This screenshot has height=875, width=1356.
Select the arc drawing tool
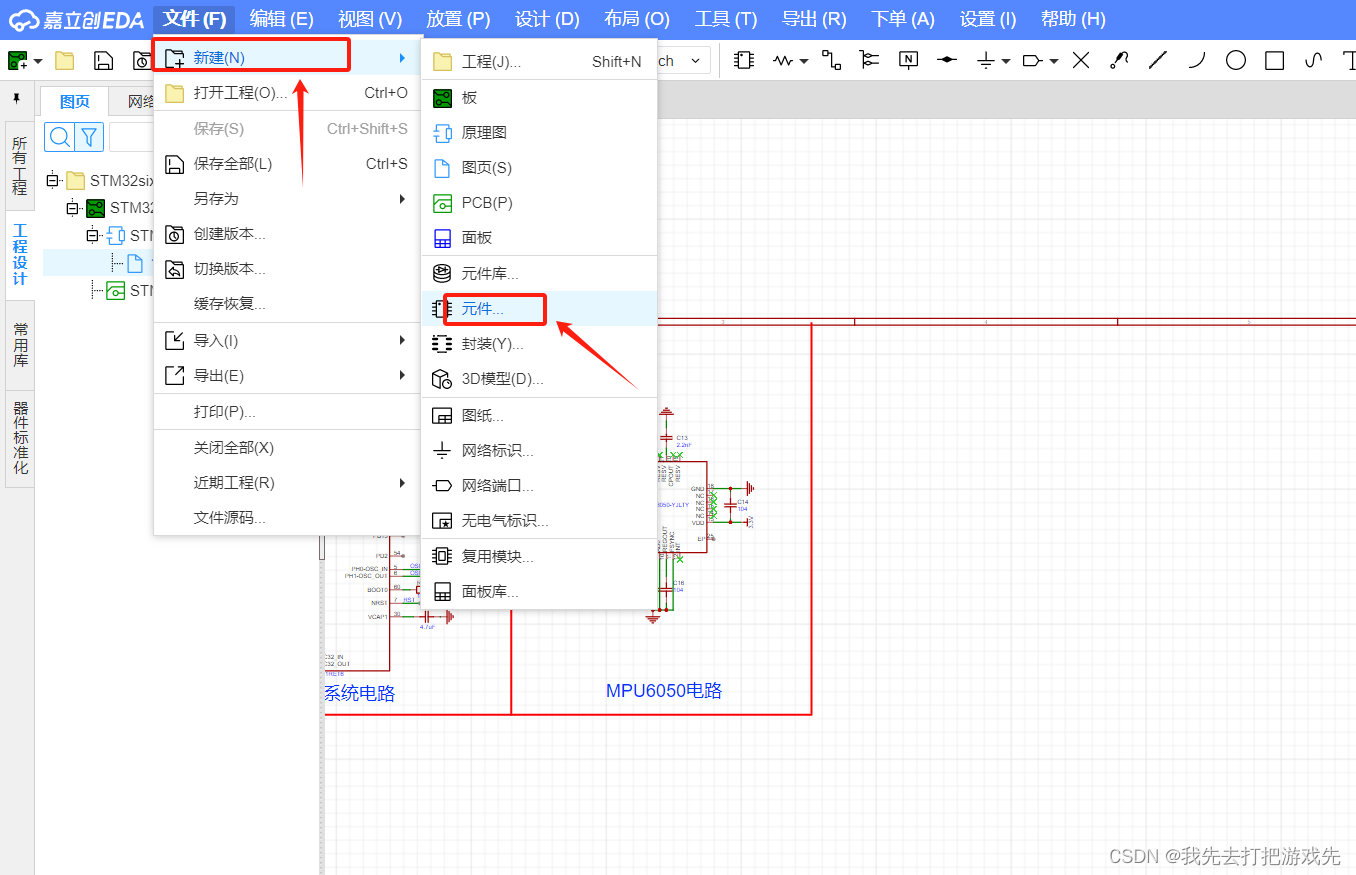tap(1196, 60)
